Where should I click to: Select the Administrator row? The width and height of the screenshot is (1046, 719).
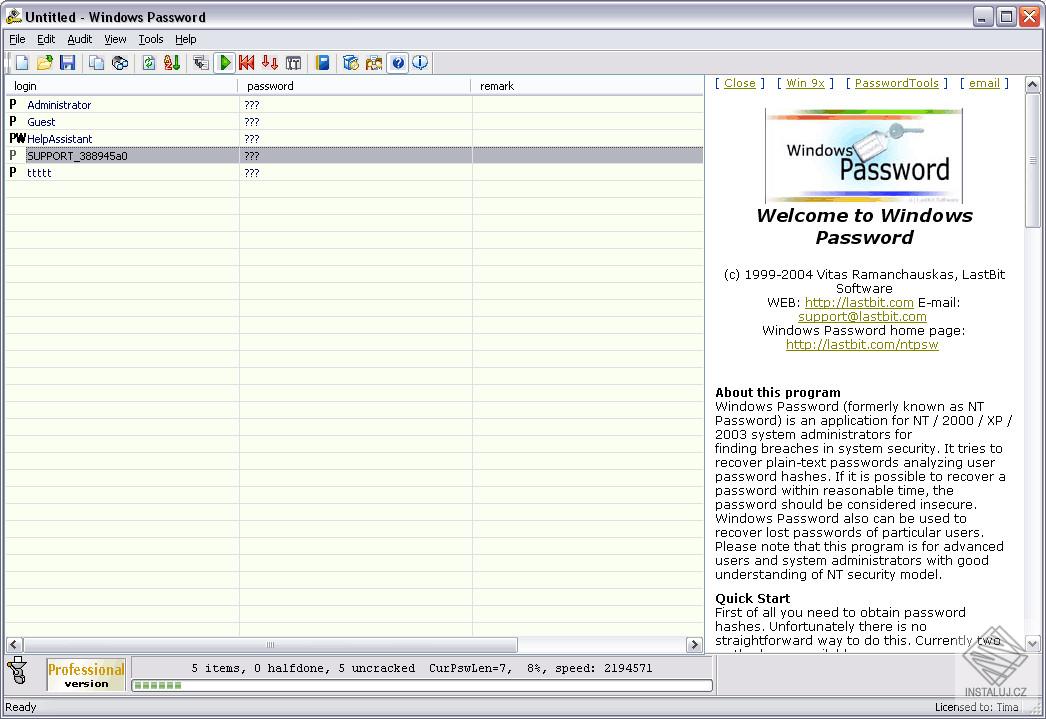(x=354, y=105)
